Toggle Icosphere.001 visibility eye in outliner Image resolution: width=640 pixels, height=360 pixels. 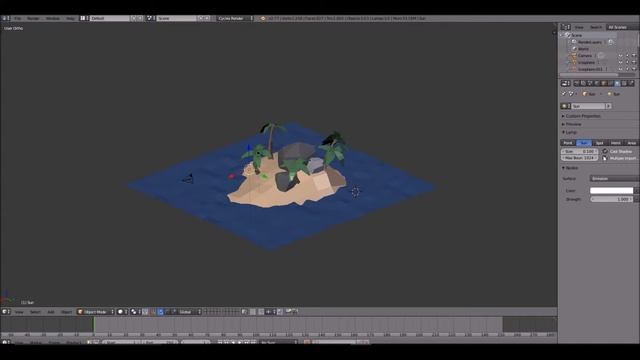pos(620,69)
